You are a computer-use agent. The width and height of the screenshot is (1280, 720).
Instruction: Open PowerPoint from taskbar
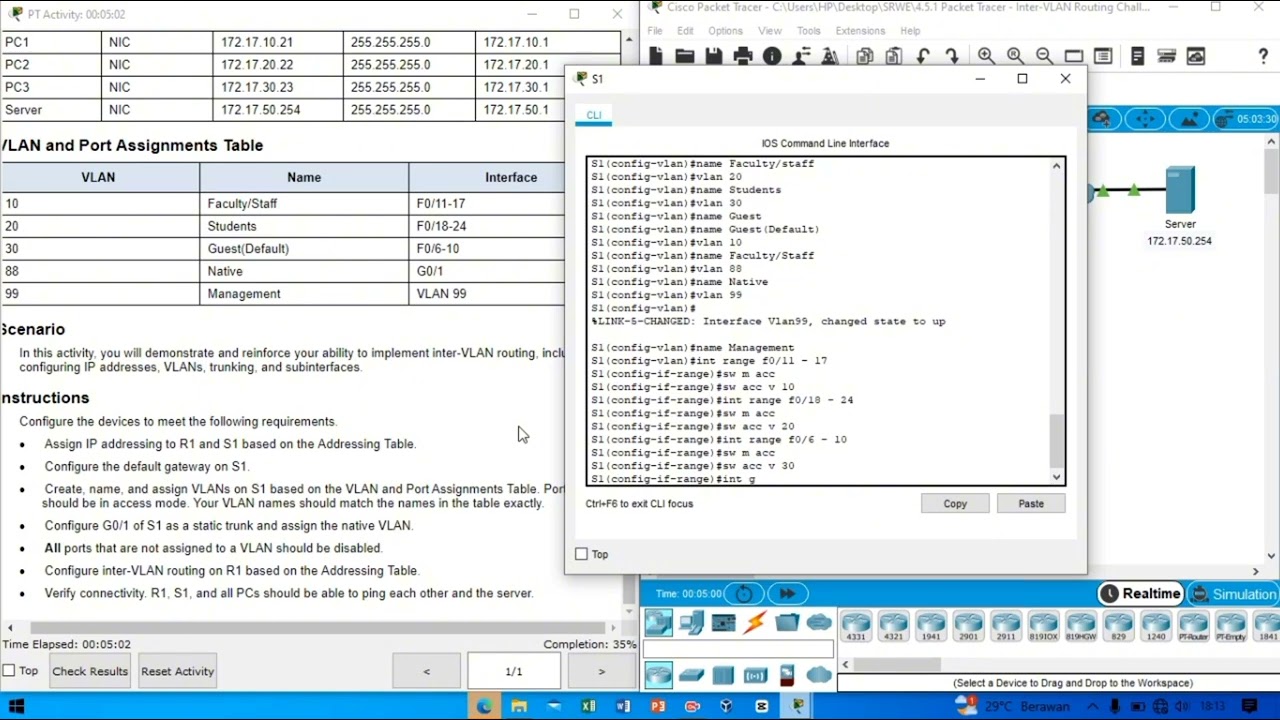click(x=657, y=707)
